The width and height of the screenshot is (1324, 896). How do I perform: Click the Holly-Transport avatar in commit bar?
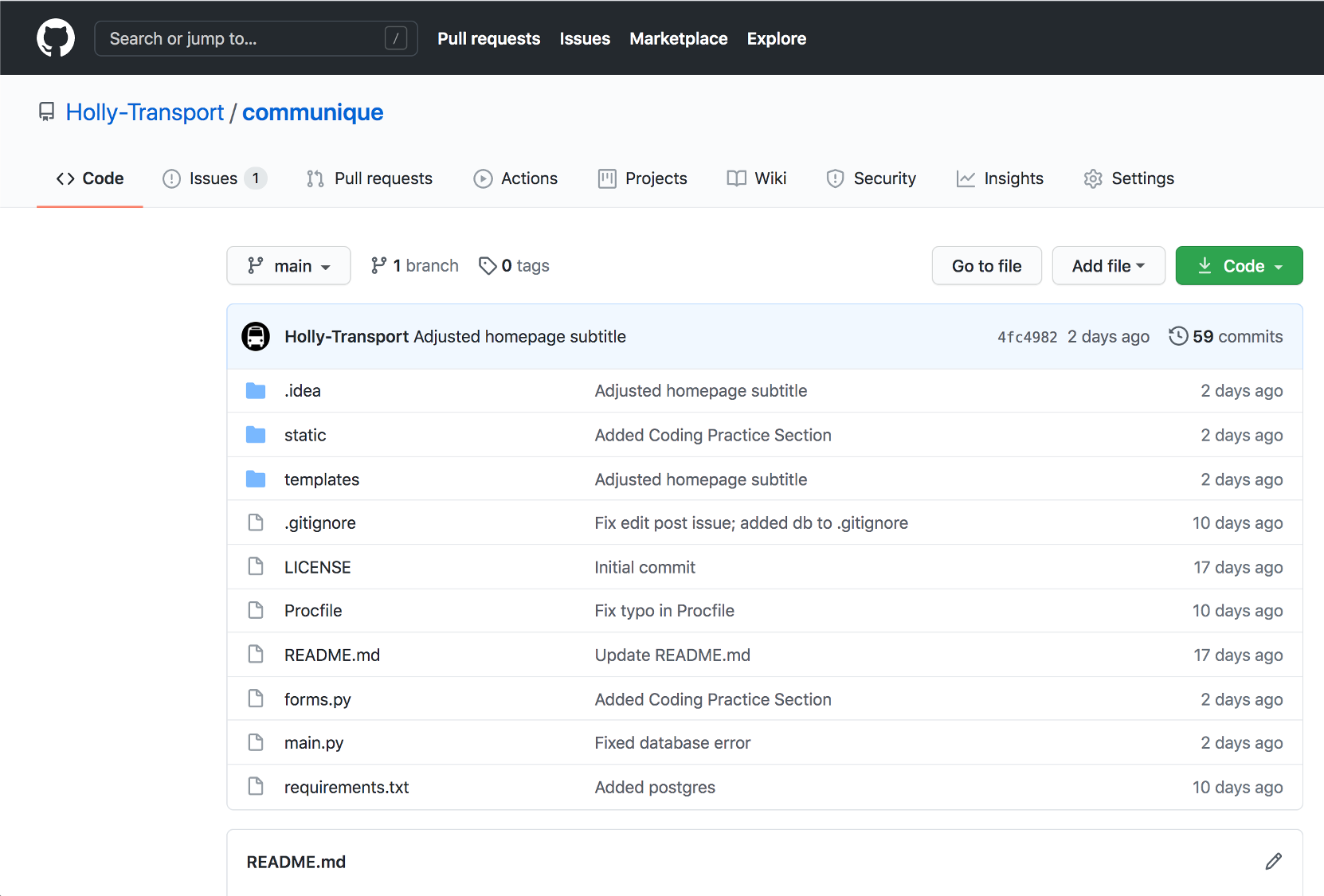(x=256, y=336)
